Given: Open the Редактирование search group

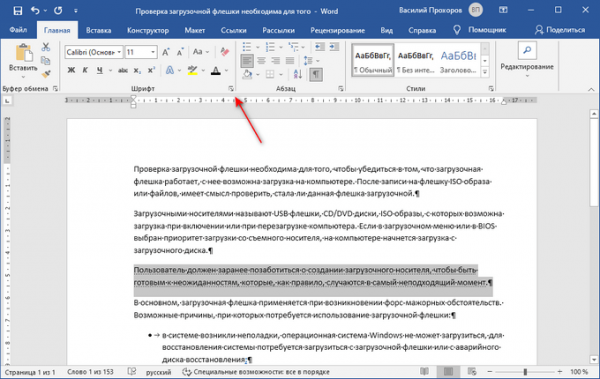Looking at the screenshot, I should pyautogui.click(x=527, y=59).
